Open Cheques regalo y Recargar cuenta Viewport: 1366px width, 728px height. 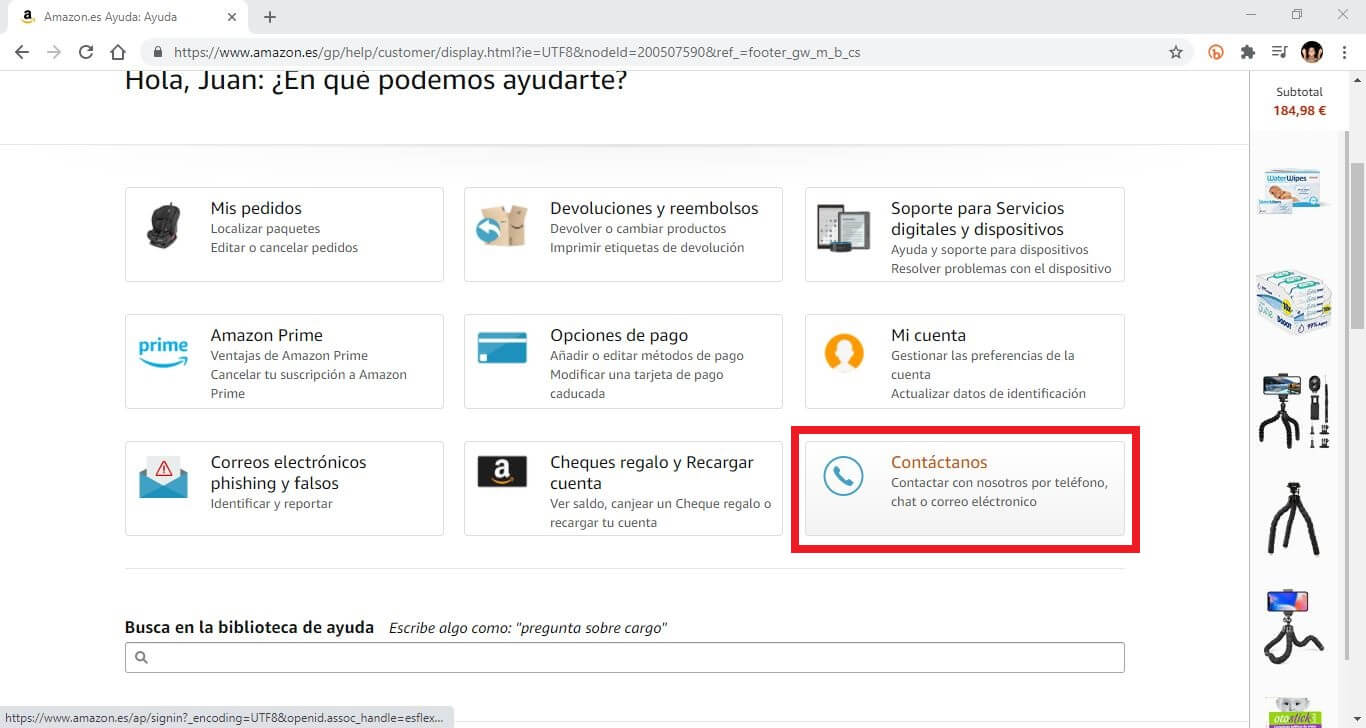click(623, 488)
